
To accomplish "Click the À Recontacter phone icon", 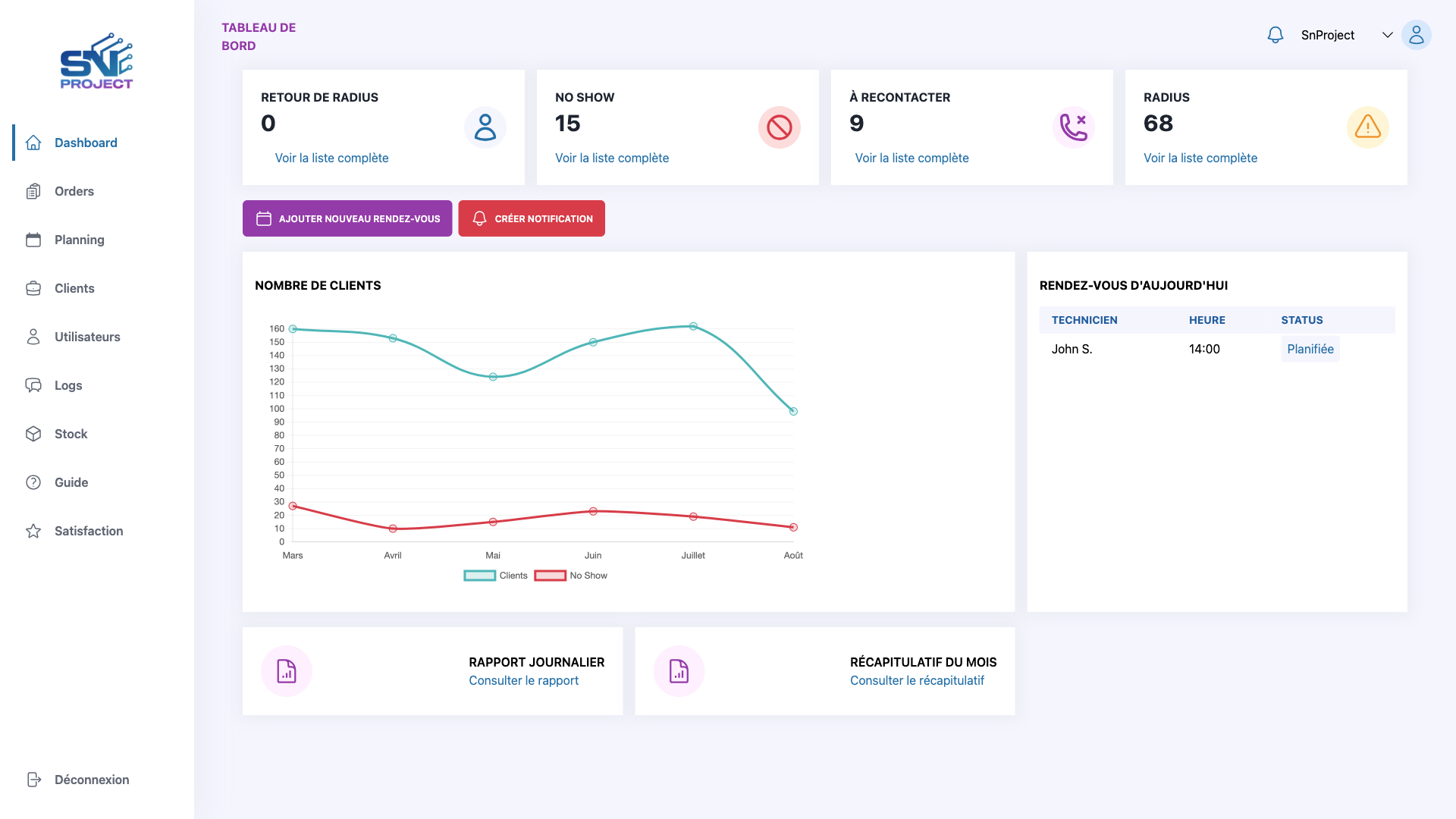I will click(x=1074, y=127).
